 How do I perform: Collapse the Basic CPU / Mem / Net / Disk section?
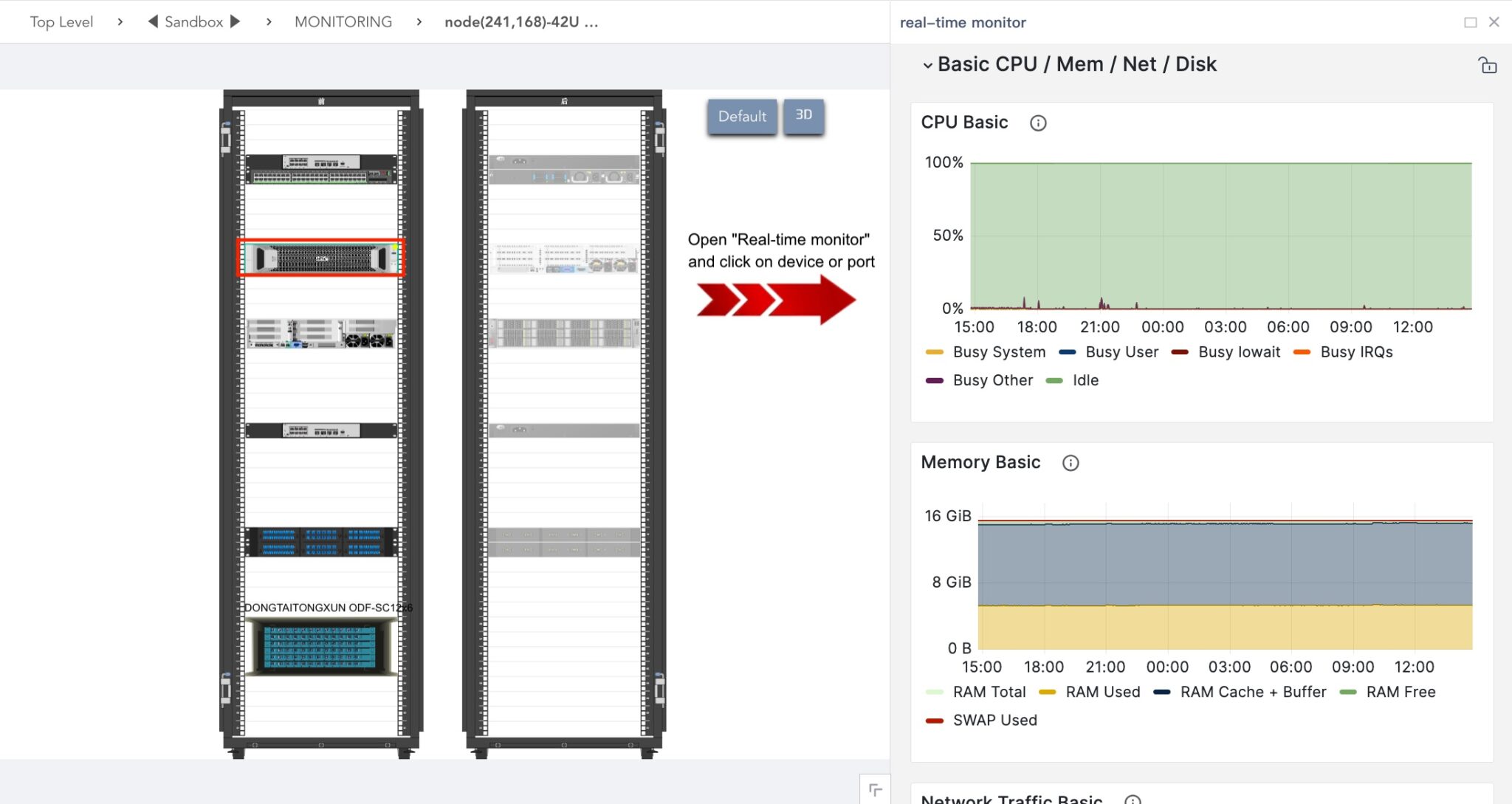[x=927, y=65]
